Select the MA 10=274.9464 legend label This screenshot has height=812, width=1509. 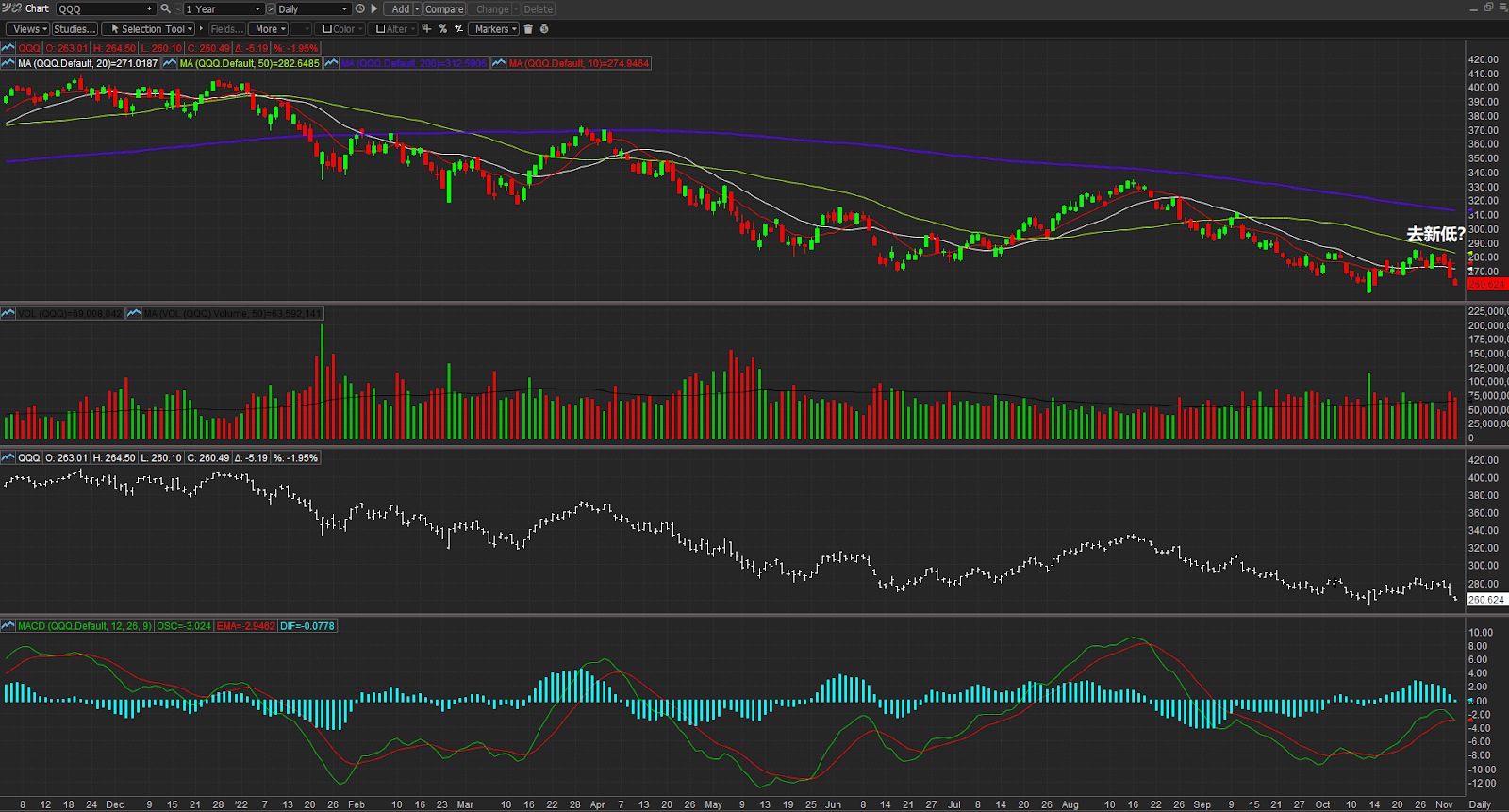[579, 63]
